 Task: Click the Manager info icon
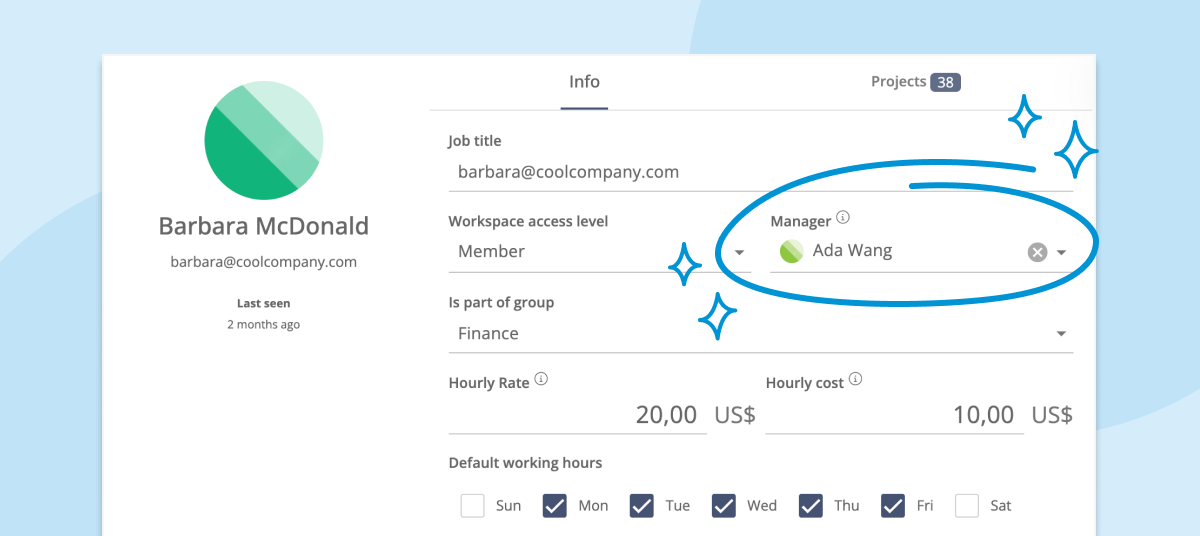pyautogui.click(x=843, y=217)
